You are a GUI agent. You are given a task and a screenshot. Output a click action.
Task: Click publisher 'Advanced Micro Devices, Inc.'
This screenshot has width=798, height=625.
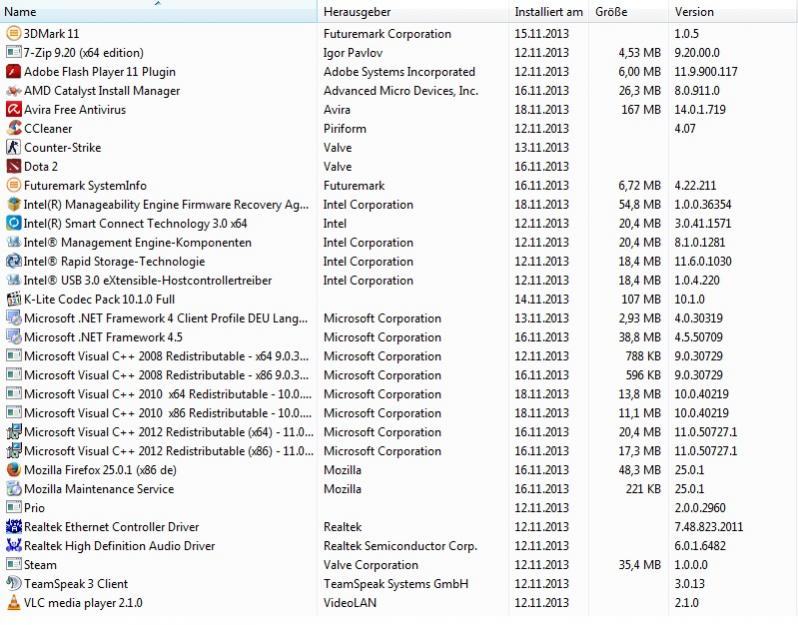pyautogui.click(x=401, y=91)
